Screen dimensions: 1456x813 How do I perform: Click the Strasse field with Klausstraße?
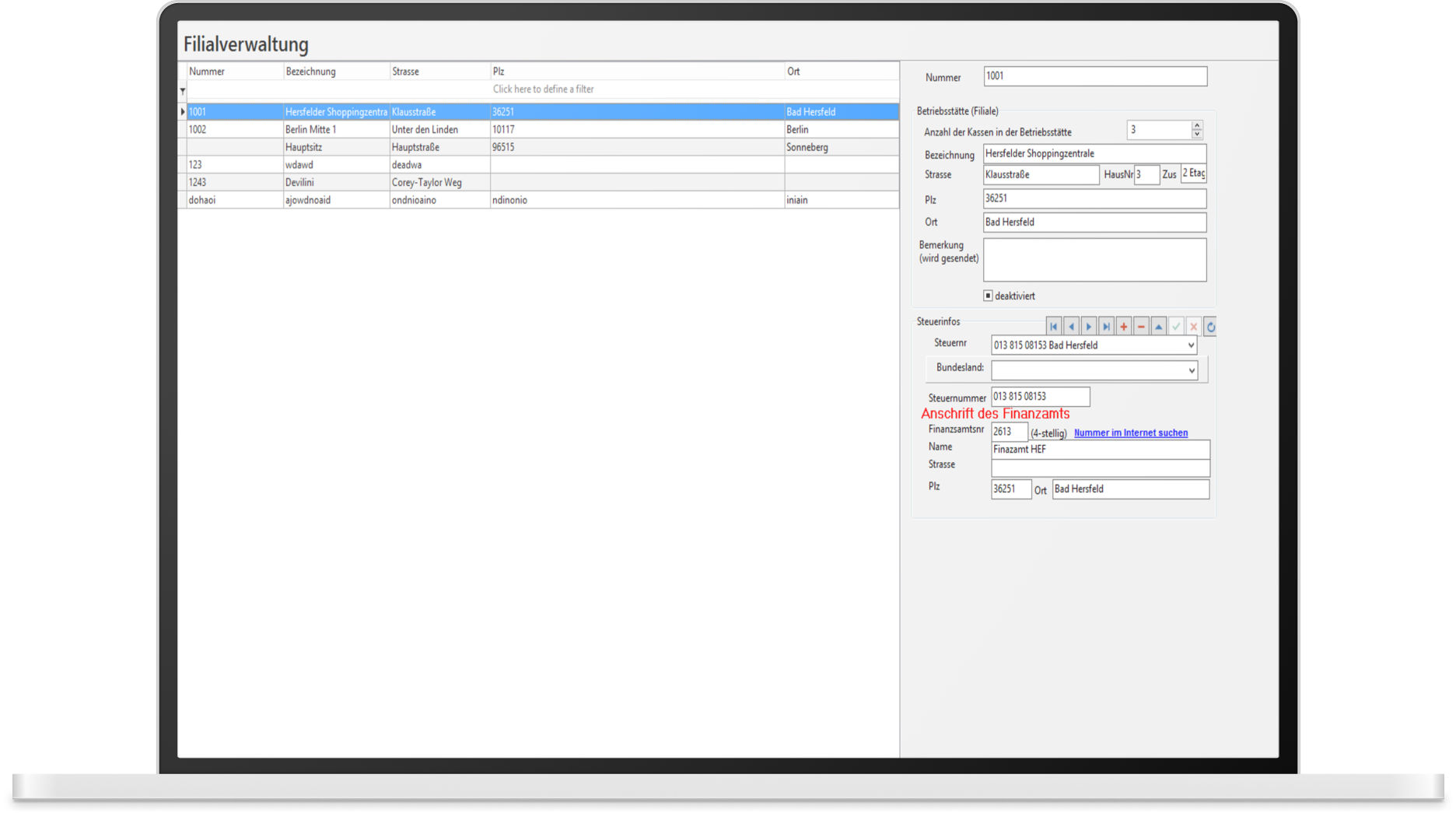tap(1041, 175)
